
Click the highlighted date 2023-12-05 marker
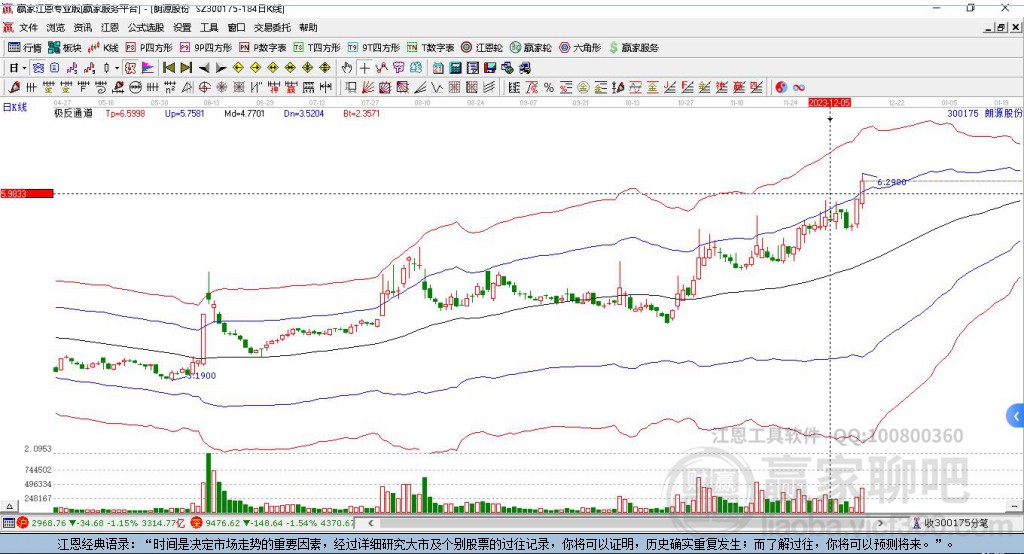pyautogui.click(x=829, y=103)
